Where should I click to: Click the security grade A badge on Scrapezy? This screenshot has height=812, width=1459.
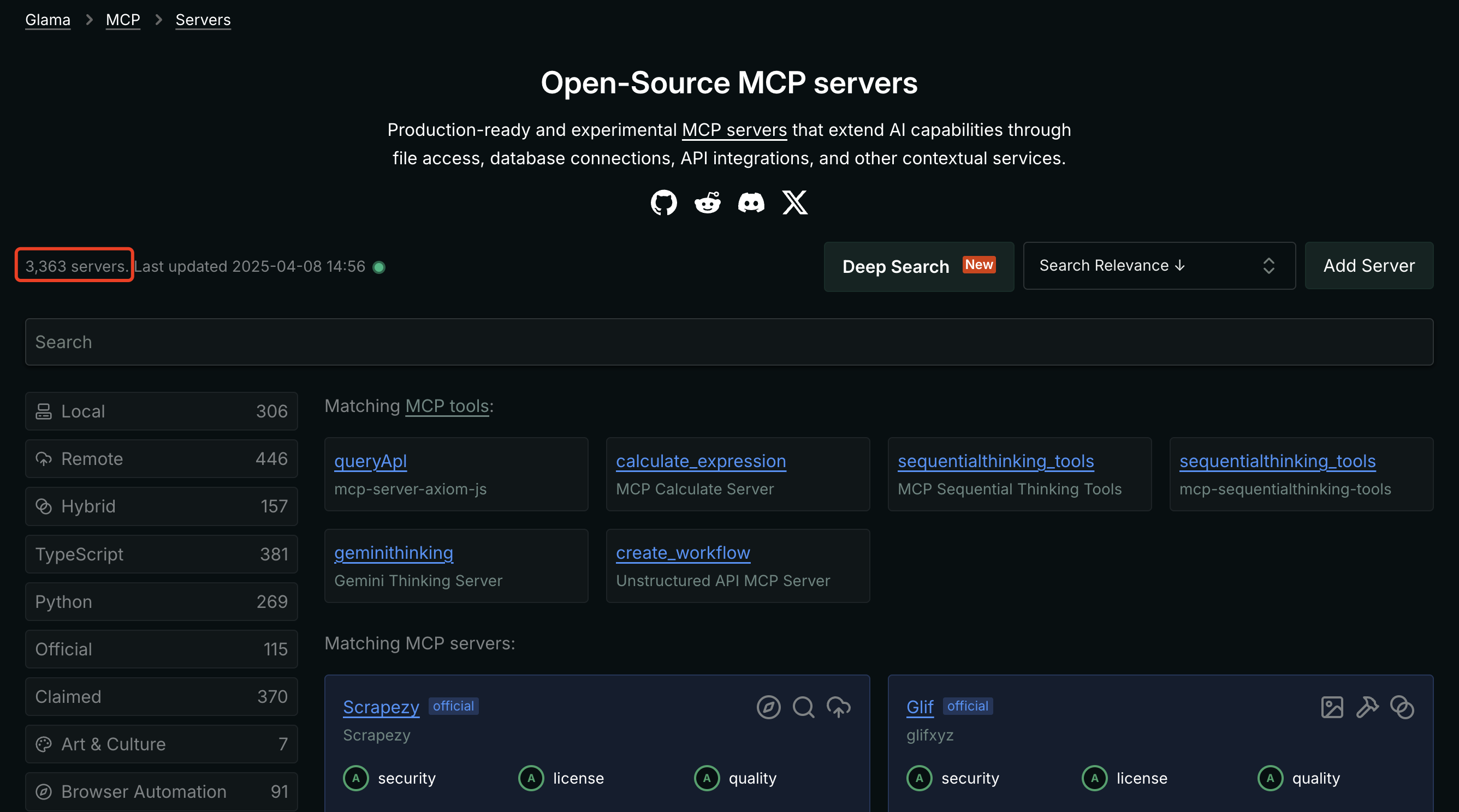(355, 778)
